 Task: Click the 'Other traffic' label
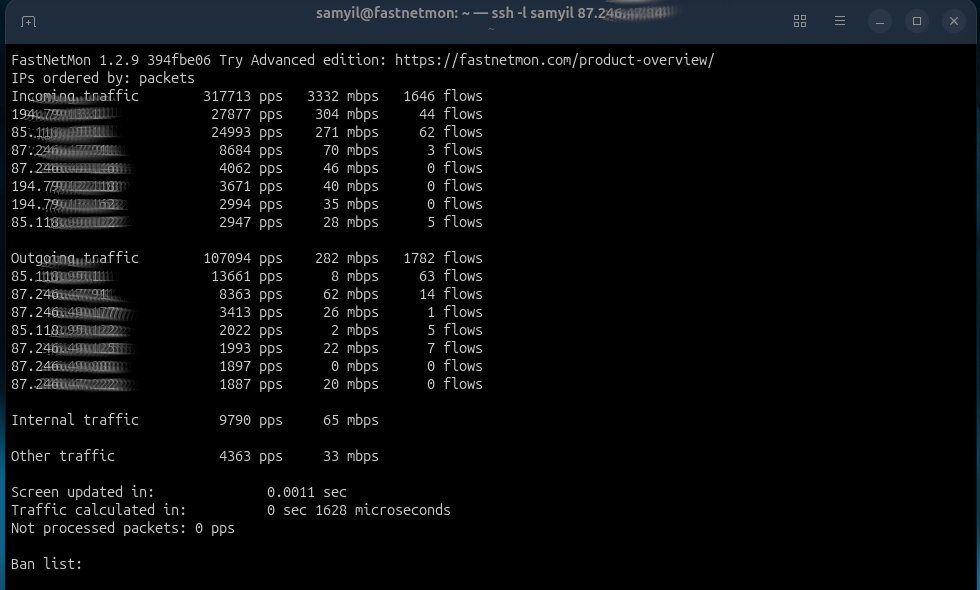pyautogui.click(x=63, y=456)
